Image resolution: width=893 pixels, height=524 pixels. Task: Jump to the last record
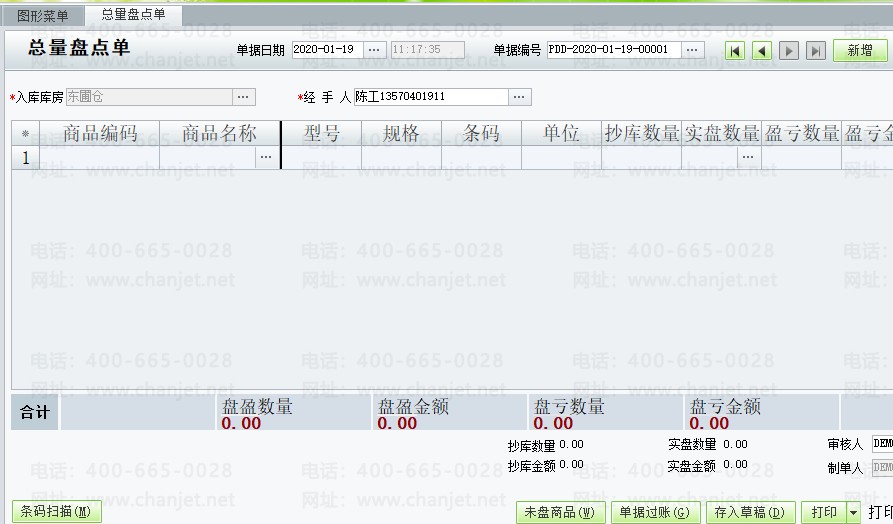[x=816, y=51]
